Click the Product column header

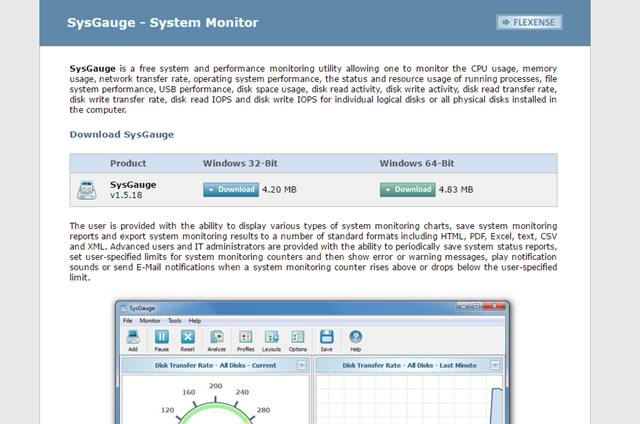click(x=128, y=164)
